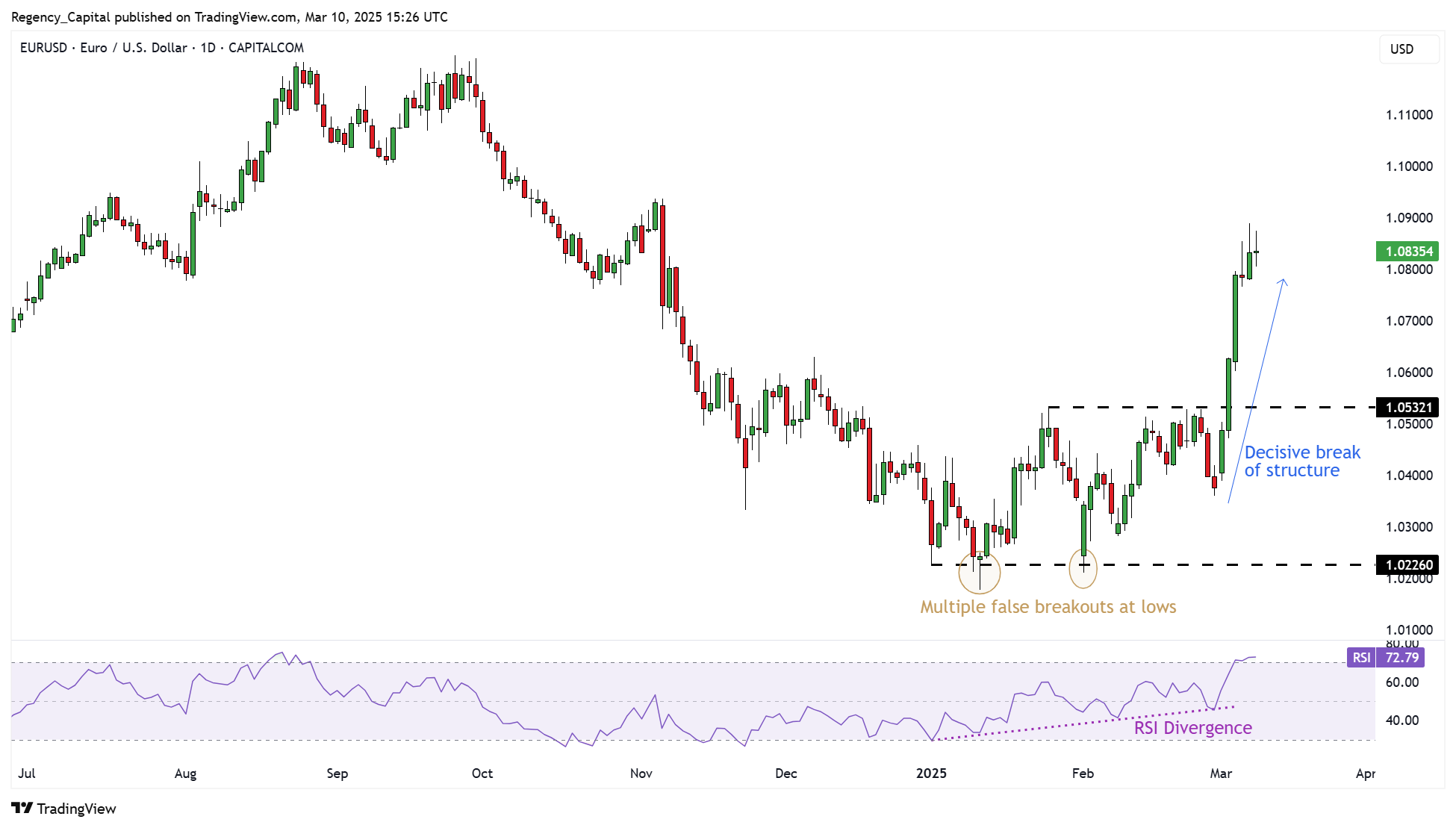
Task: Click the Mar label on time axis
Action: pos(1221,773)
